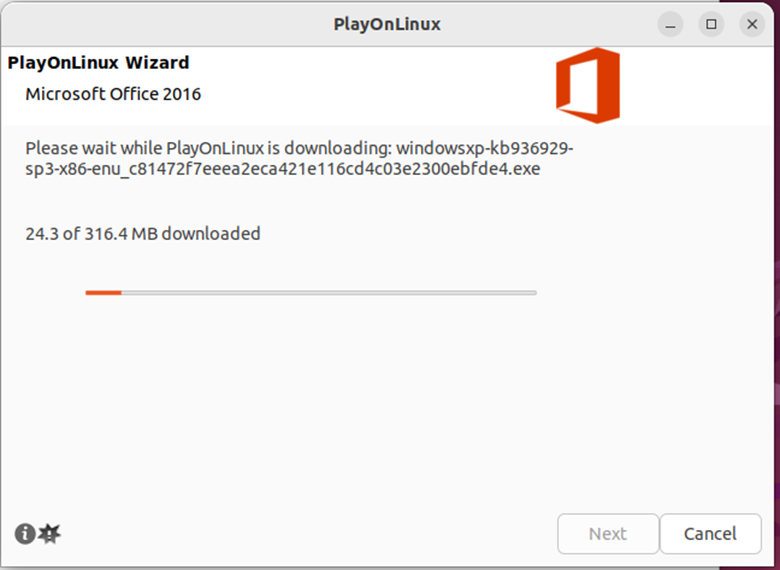Click the Microsoft Office 2016 label

[113, 94]
